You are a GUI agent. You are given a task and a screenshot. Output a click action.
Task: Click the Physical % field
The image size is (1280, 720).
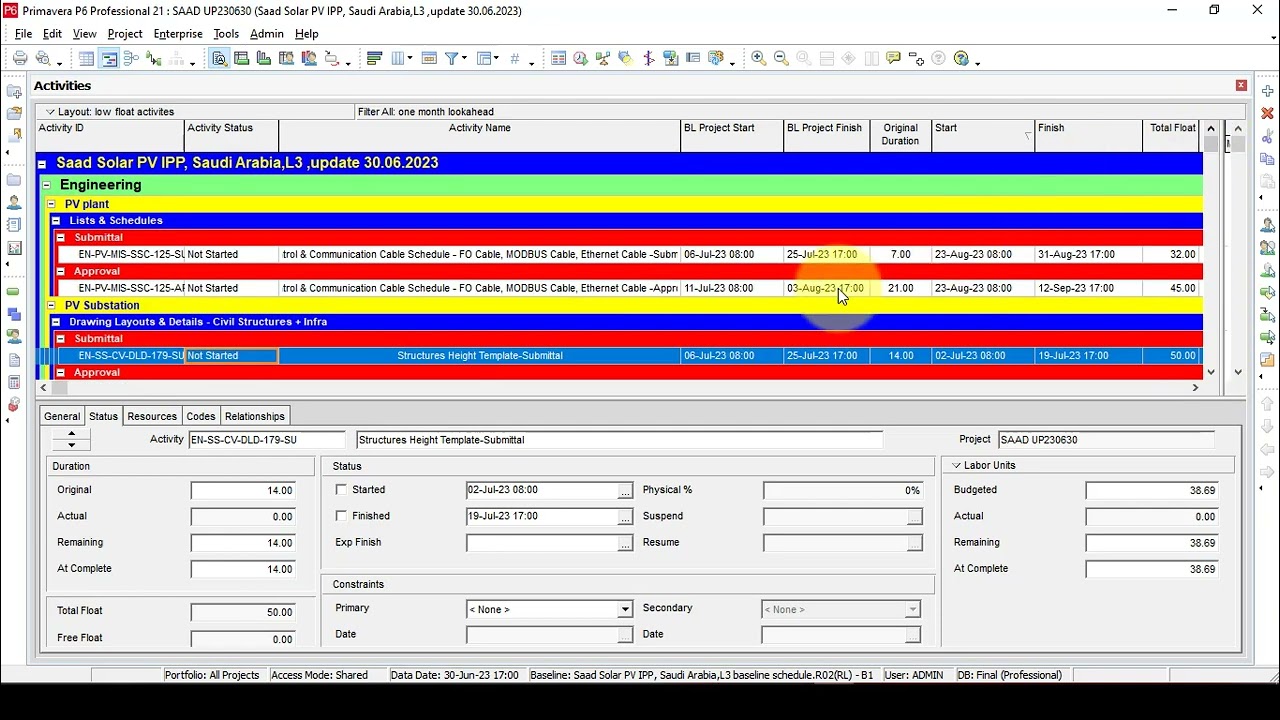pos(843,491)
